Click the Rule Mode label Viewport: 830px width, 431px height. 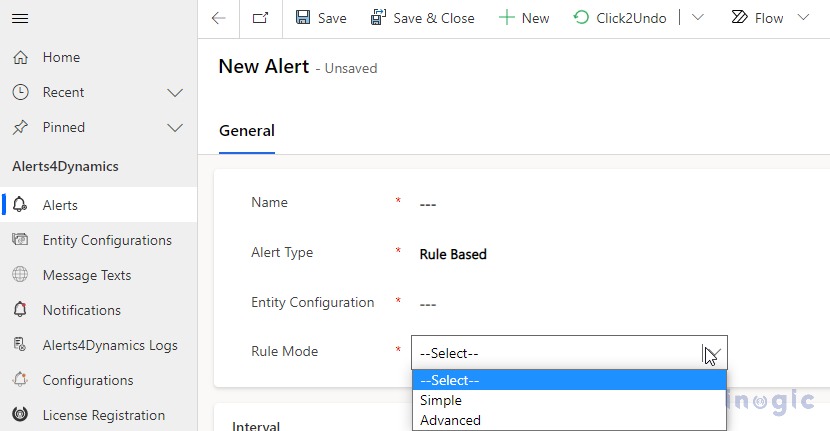click(x=285, y=352)
